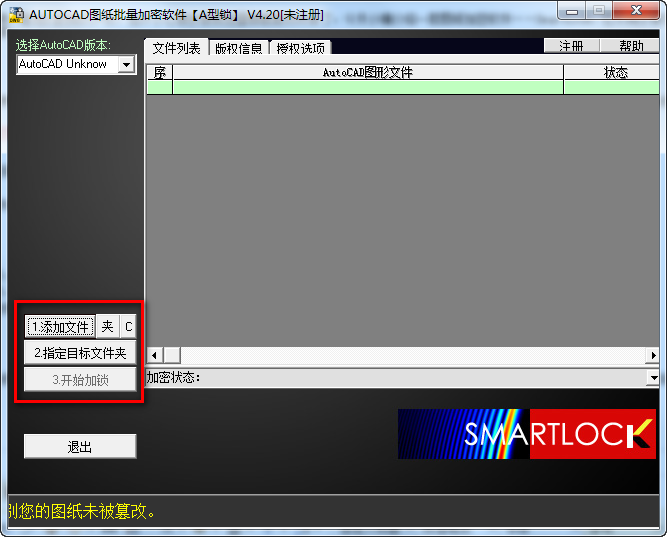Click the 状态 column header
This screenshot has width=667, height=537.
[612, 72]
